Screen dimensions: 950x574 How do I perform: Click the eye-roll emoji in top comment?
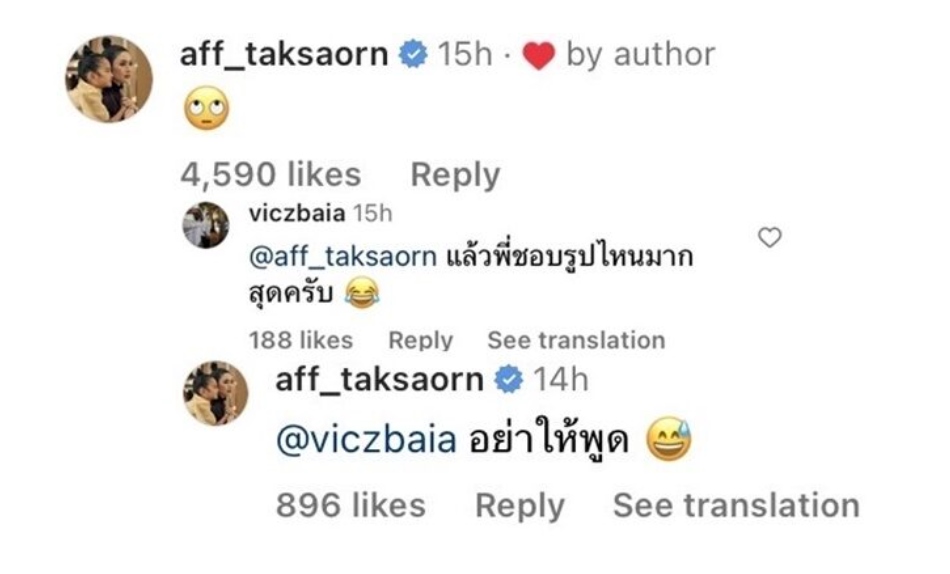pos(207,108)
